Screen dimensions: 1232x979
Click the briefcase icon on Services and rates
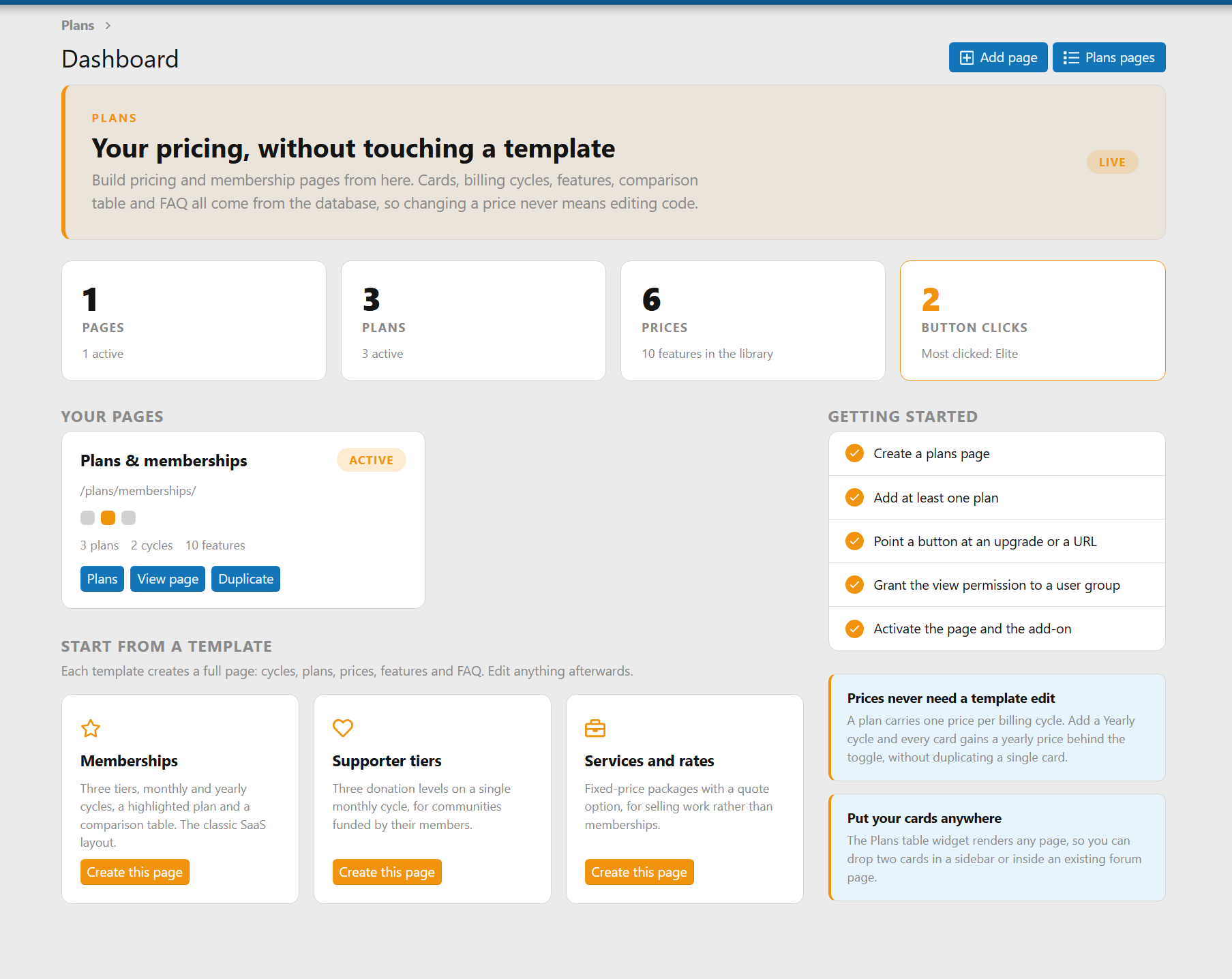(x=595, y=728)
